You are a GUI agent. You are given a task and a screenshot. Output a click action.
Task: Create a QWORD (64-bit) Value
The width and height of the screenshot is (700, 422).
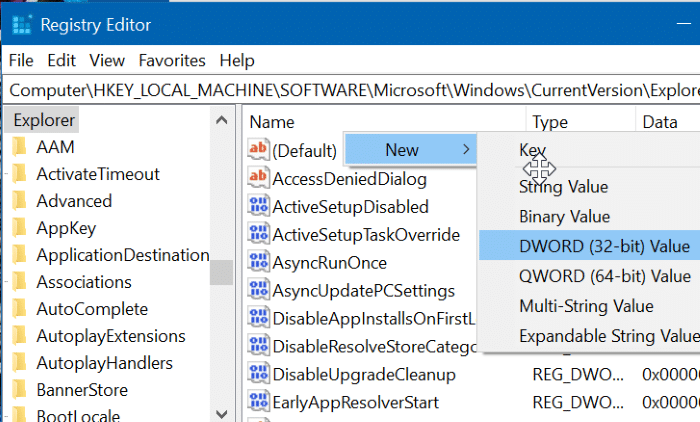tap(604, 276)
